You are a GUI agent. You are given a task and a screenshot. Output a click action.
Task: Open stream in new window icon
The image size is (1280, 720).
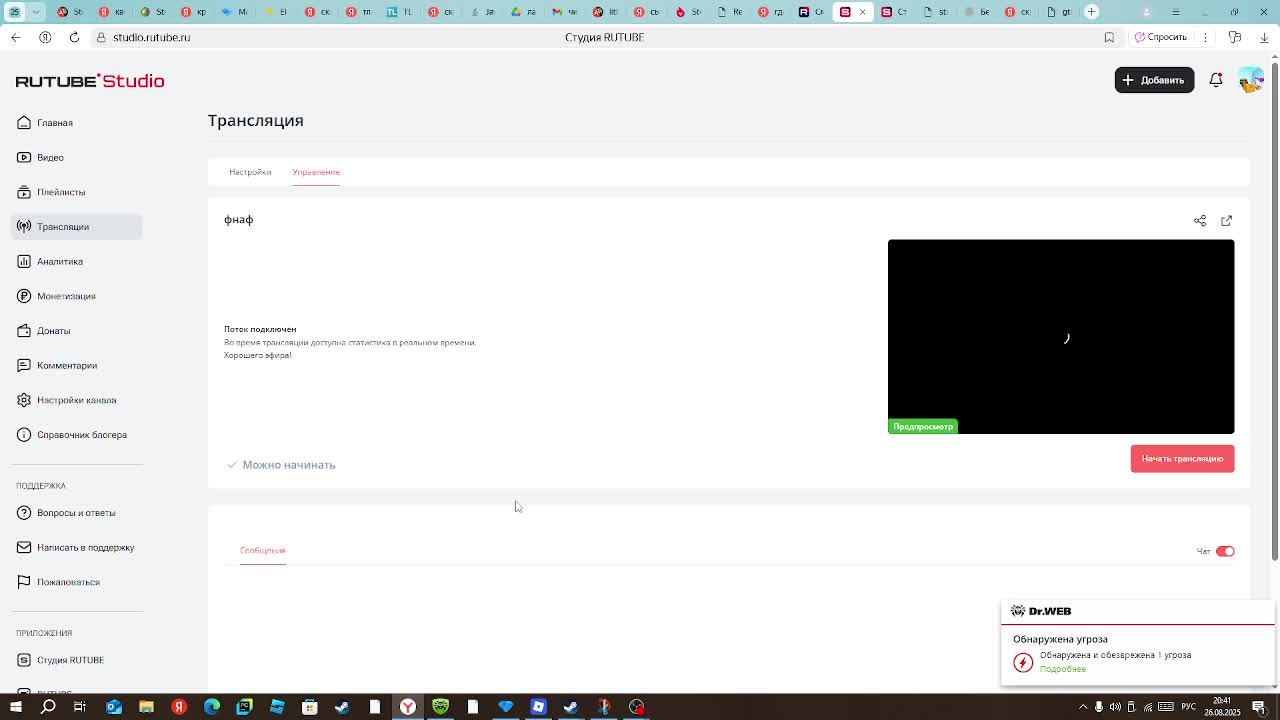tap(1227, 221)
